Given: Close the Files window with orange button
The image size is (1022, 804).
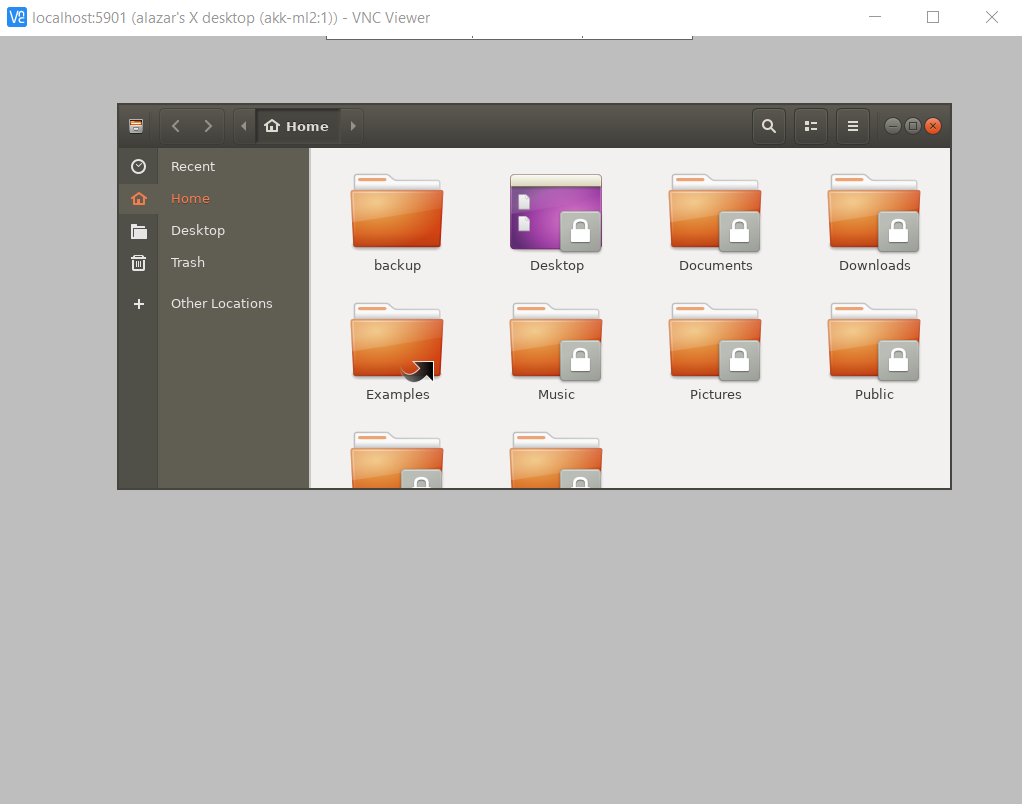Looking at the screenshot, I should pyautogui.click(x=933, y=126).
